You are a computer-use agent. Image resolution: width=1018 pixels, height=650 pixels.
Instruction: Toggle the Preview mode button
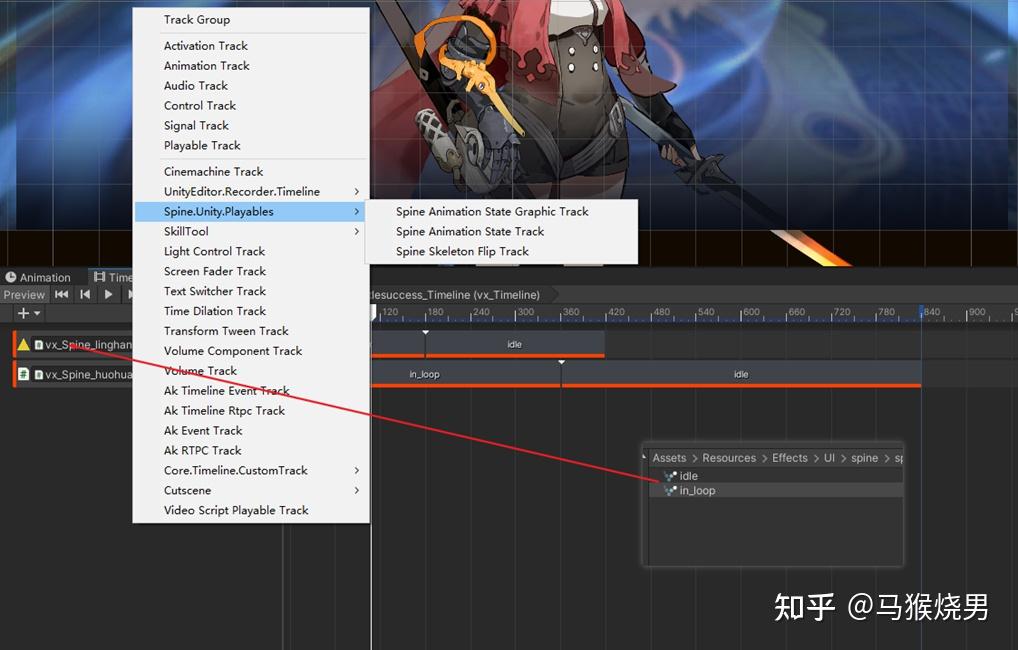click(24, 295)
